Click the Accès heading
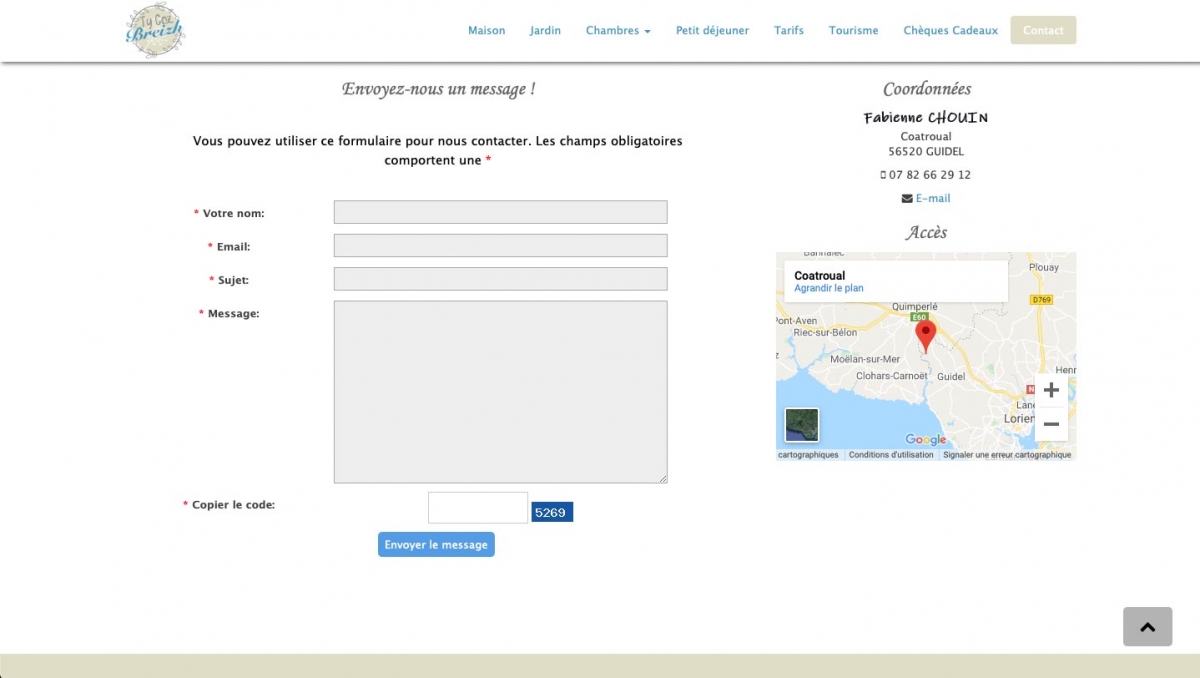 (x=927, y=232)
